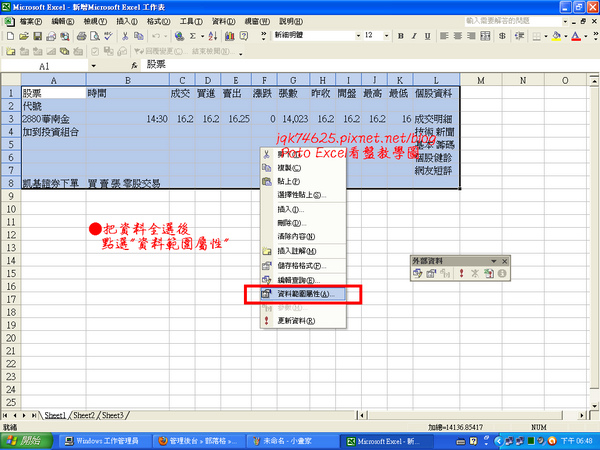Image resolution: width=600 pixels, height=450 pixels.
Task: Switch to the Sheet2 tab
Action: click(x=84, y=415)
